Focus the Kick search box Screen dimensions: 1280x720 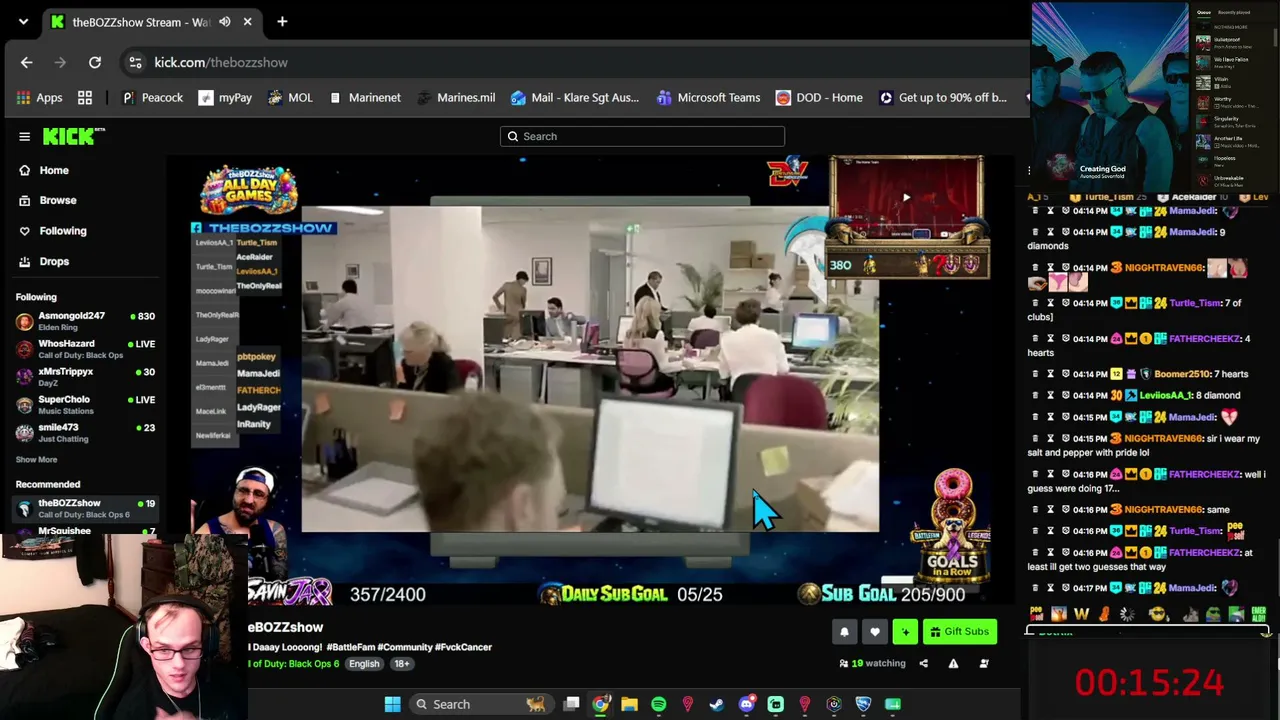point(642,136)
